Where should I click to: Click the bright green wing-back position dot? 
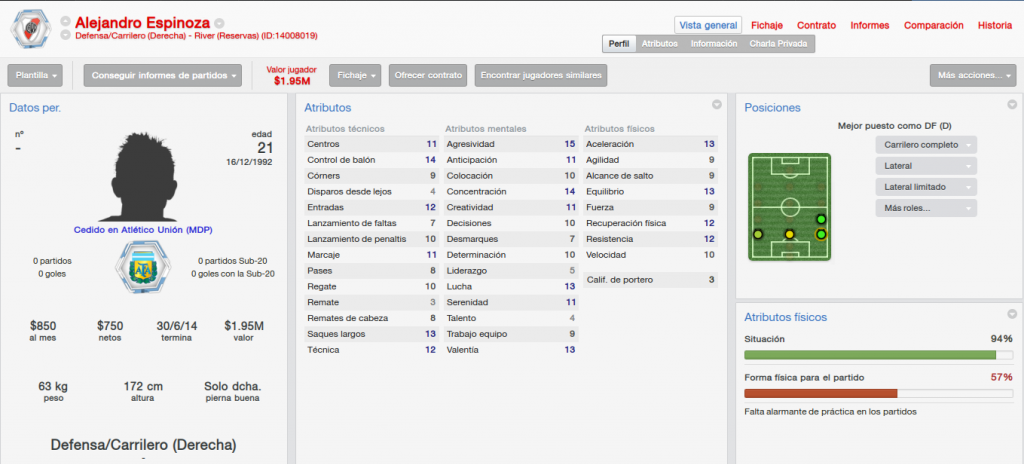[x=821, y=219]
